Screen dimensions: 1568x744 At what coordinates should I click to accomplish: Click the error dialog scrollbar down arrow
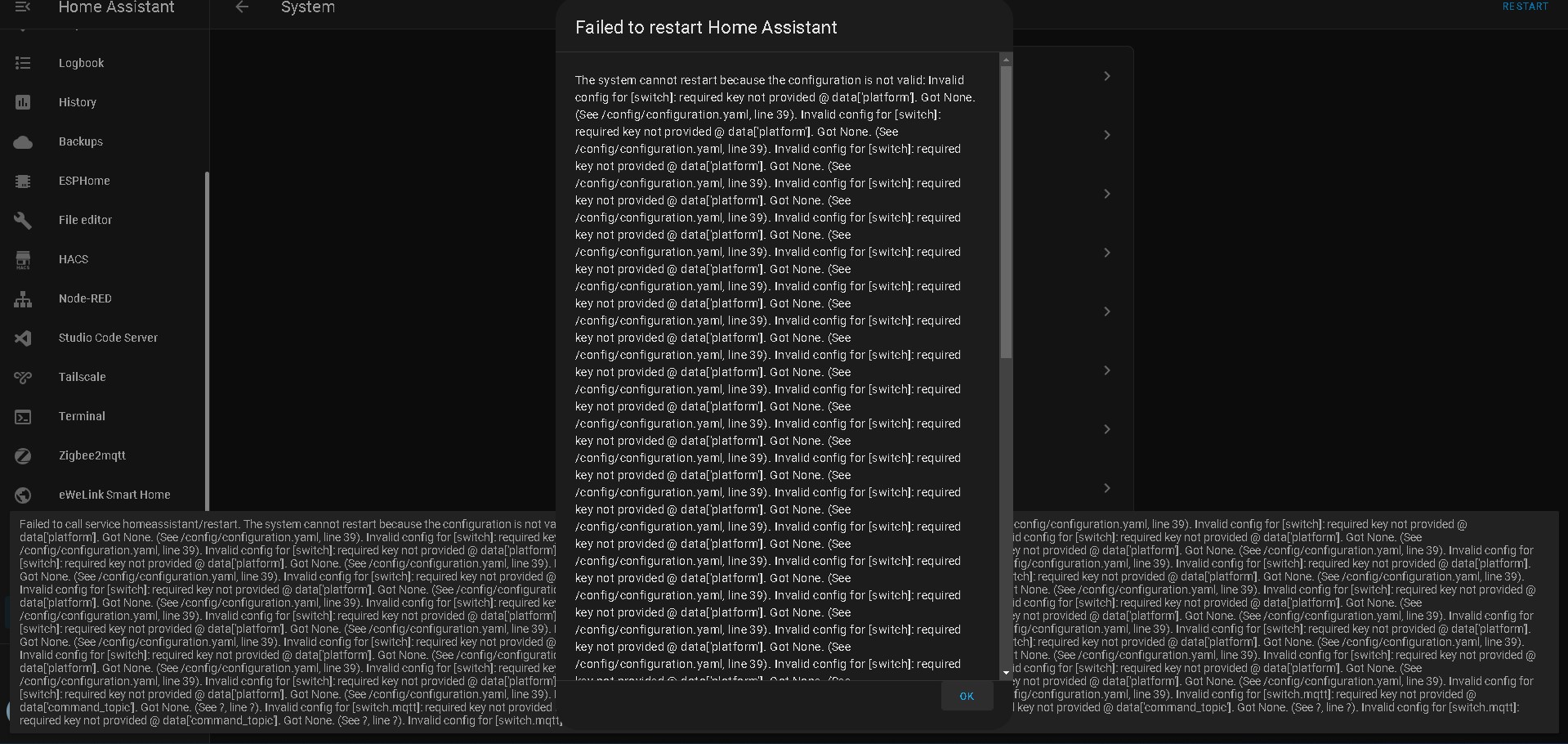coord(1006,673)
